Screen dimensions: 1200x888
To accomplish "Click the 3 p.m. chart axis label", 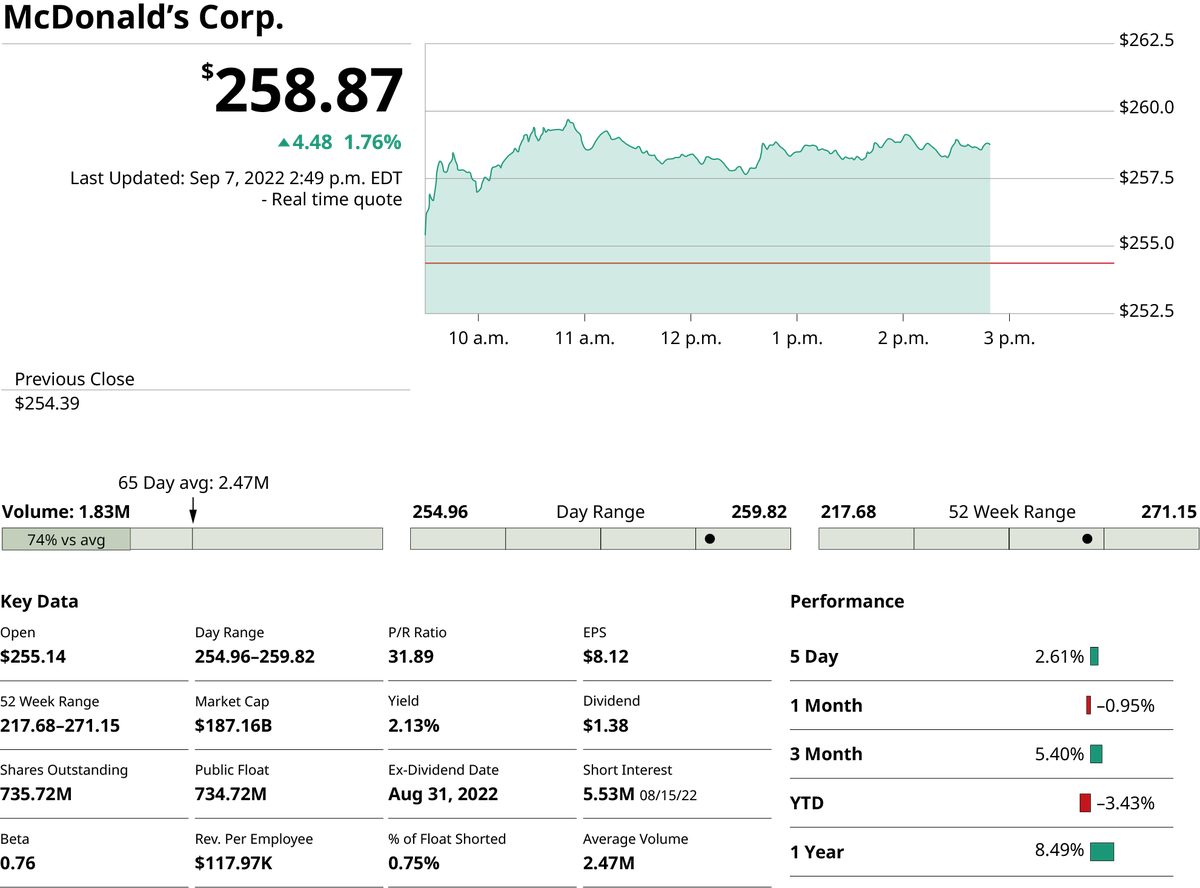I will point(1009,338).
